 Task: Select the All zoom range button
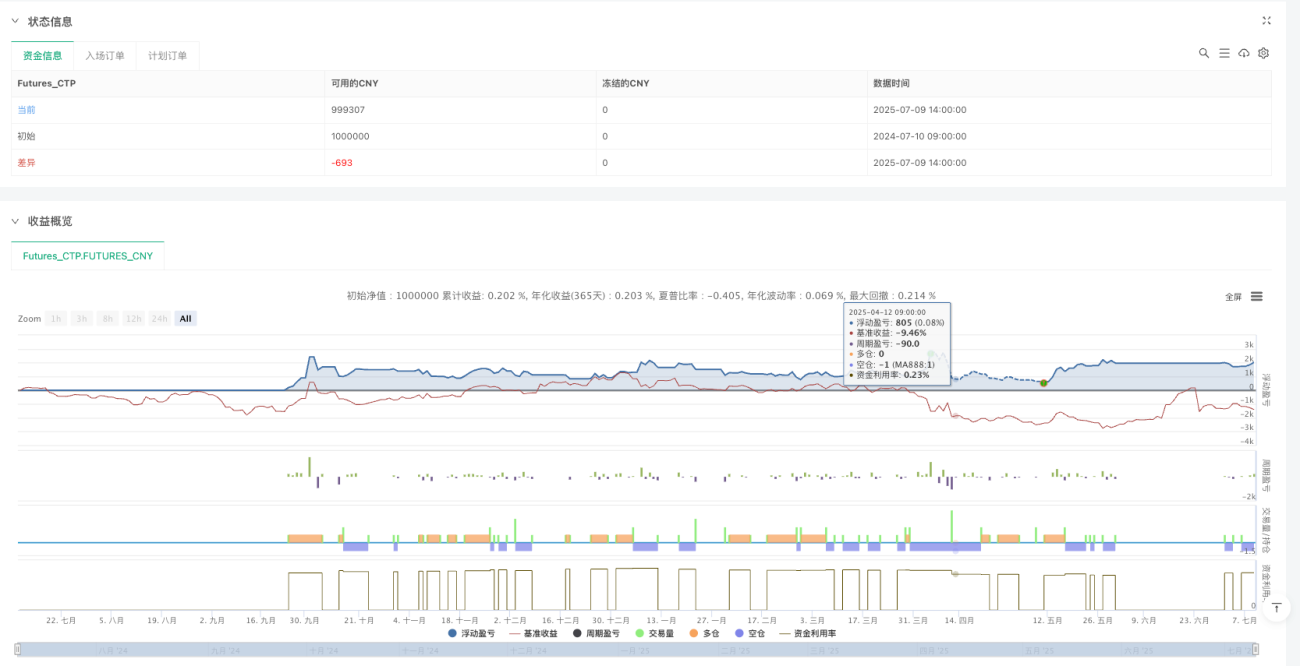(186, 318)
